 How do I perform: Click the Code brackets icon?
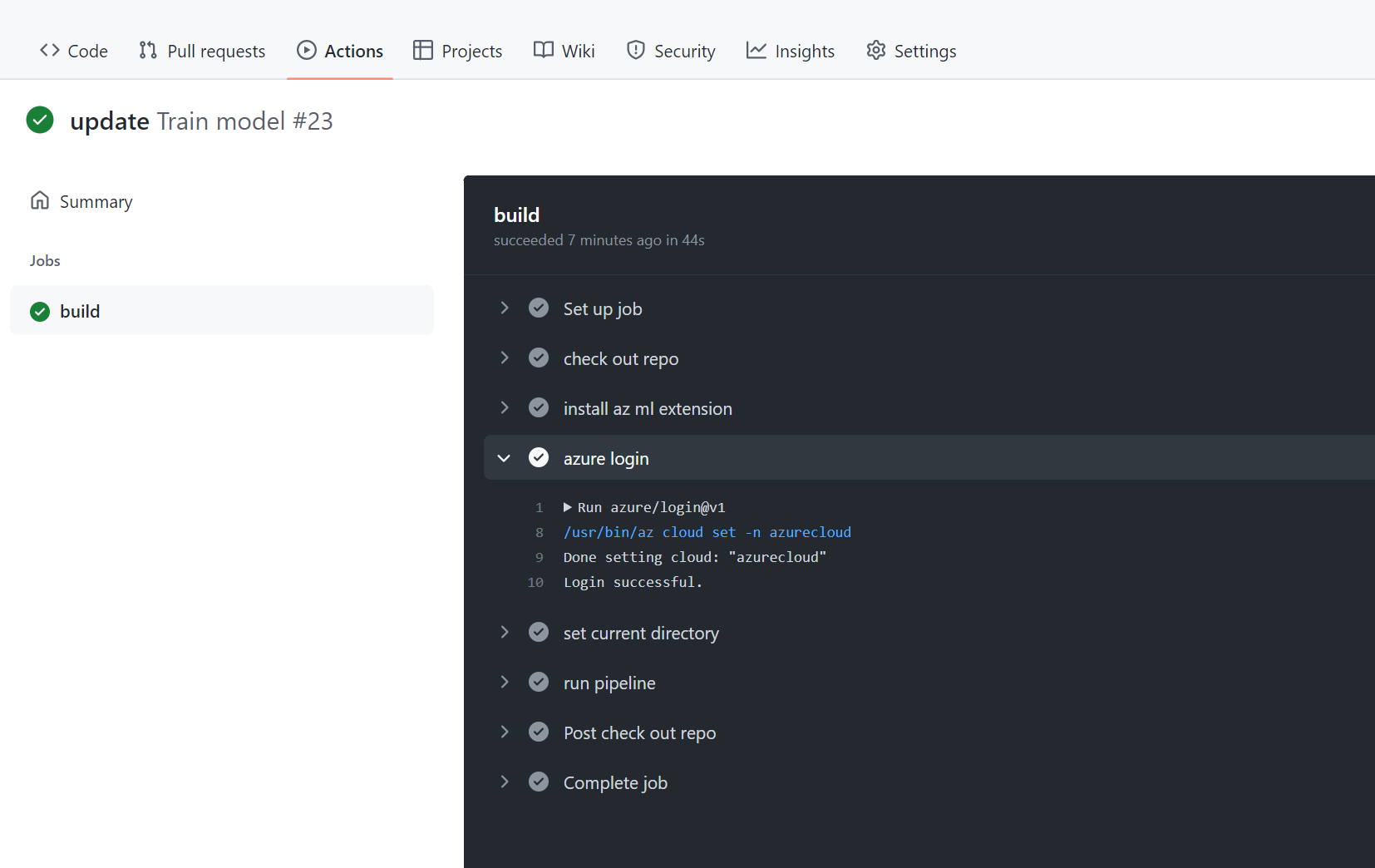50,51
